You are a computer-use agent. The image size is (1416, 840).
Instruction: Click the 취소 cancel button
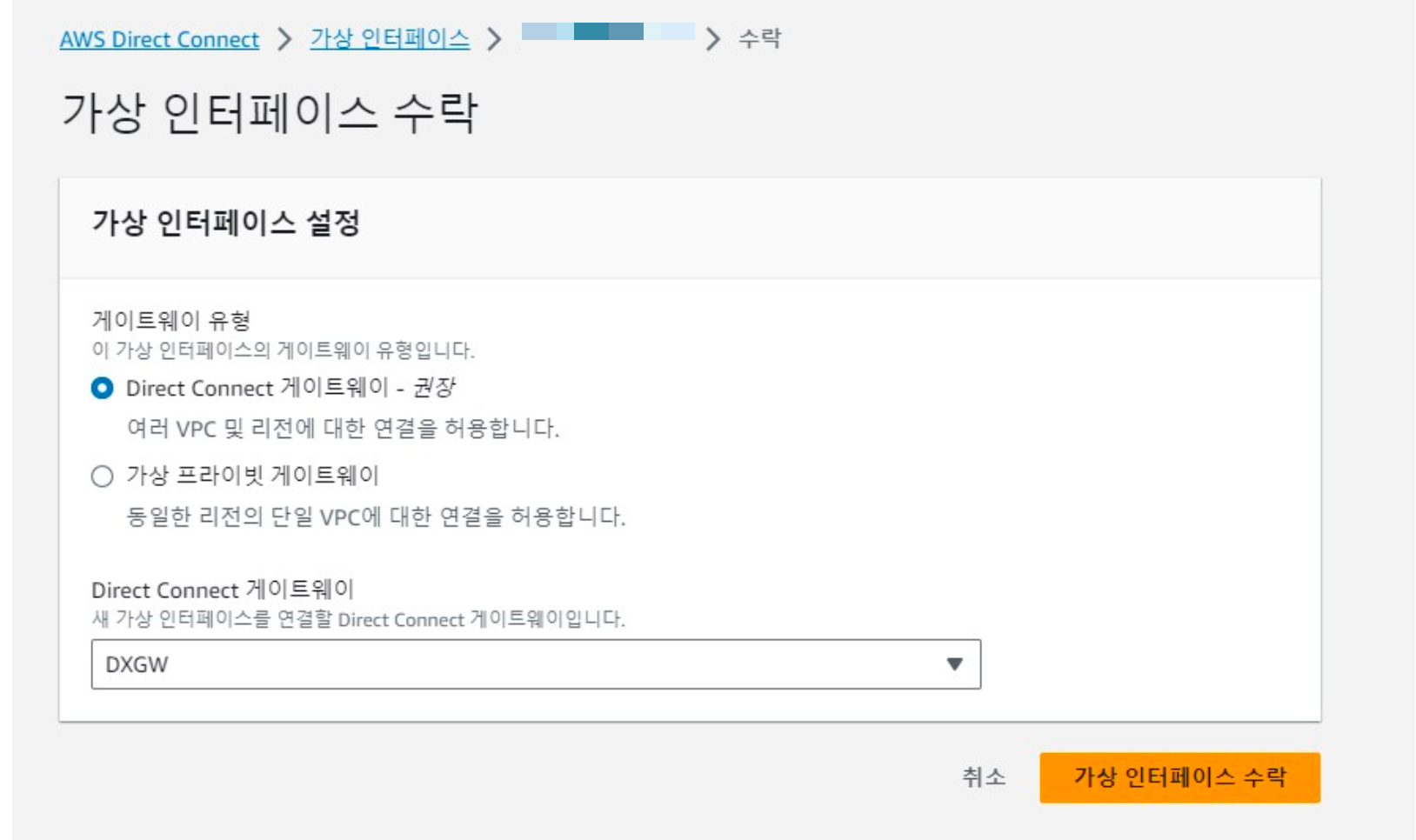coord(984,777)
